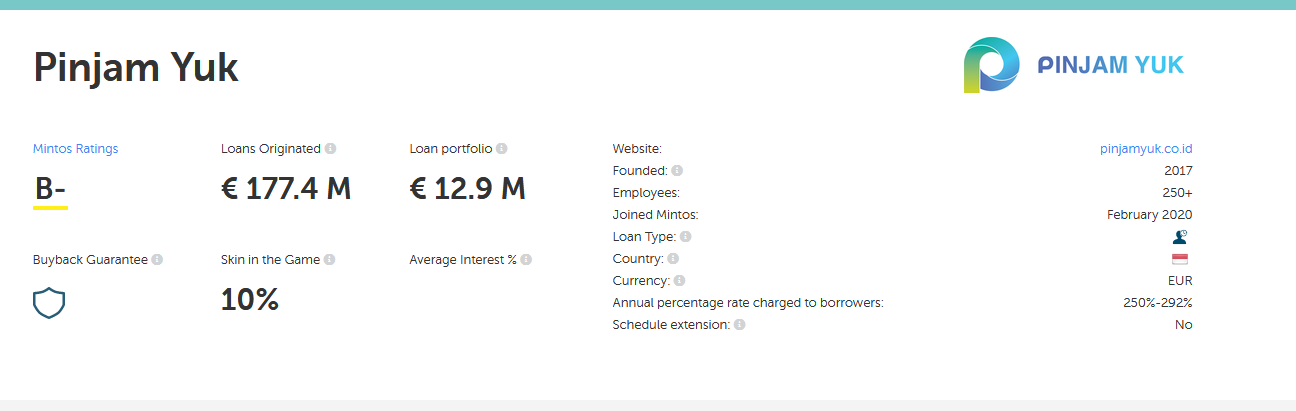Open the pinjamyuk.co.id website link

[1146, 149]
